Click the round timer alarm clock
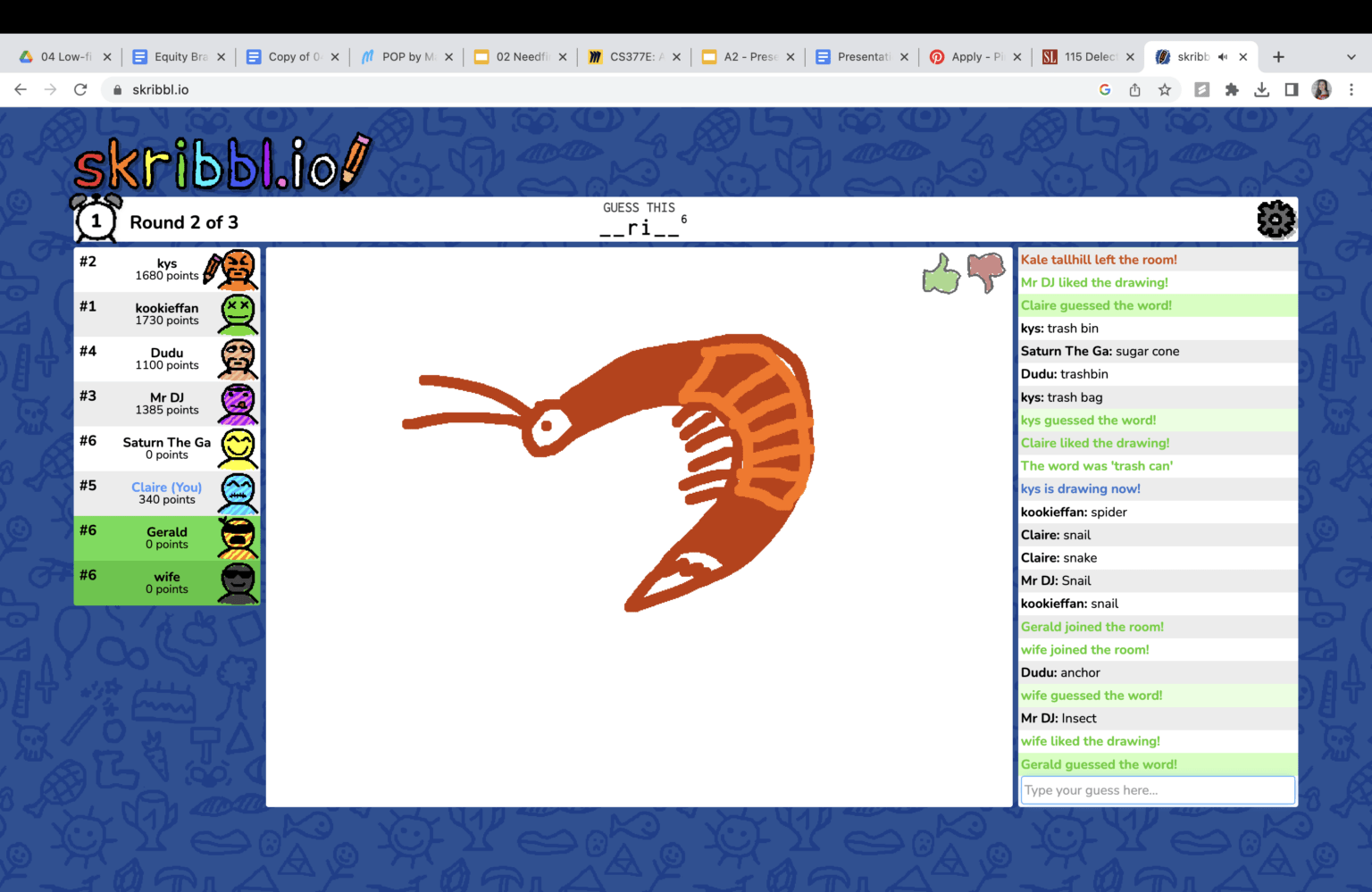This screenshot has width=1372, height=892. click(x=96, y=218)
